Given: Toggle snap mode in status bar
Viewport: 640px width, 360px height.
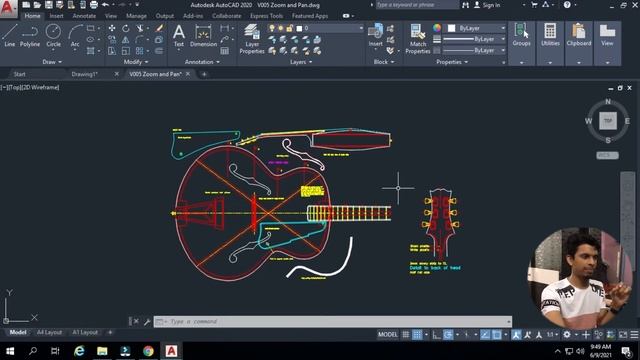Looking at the screenshot, I should click(x=417, y=335).
